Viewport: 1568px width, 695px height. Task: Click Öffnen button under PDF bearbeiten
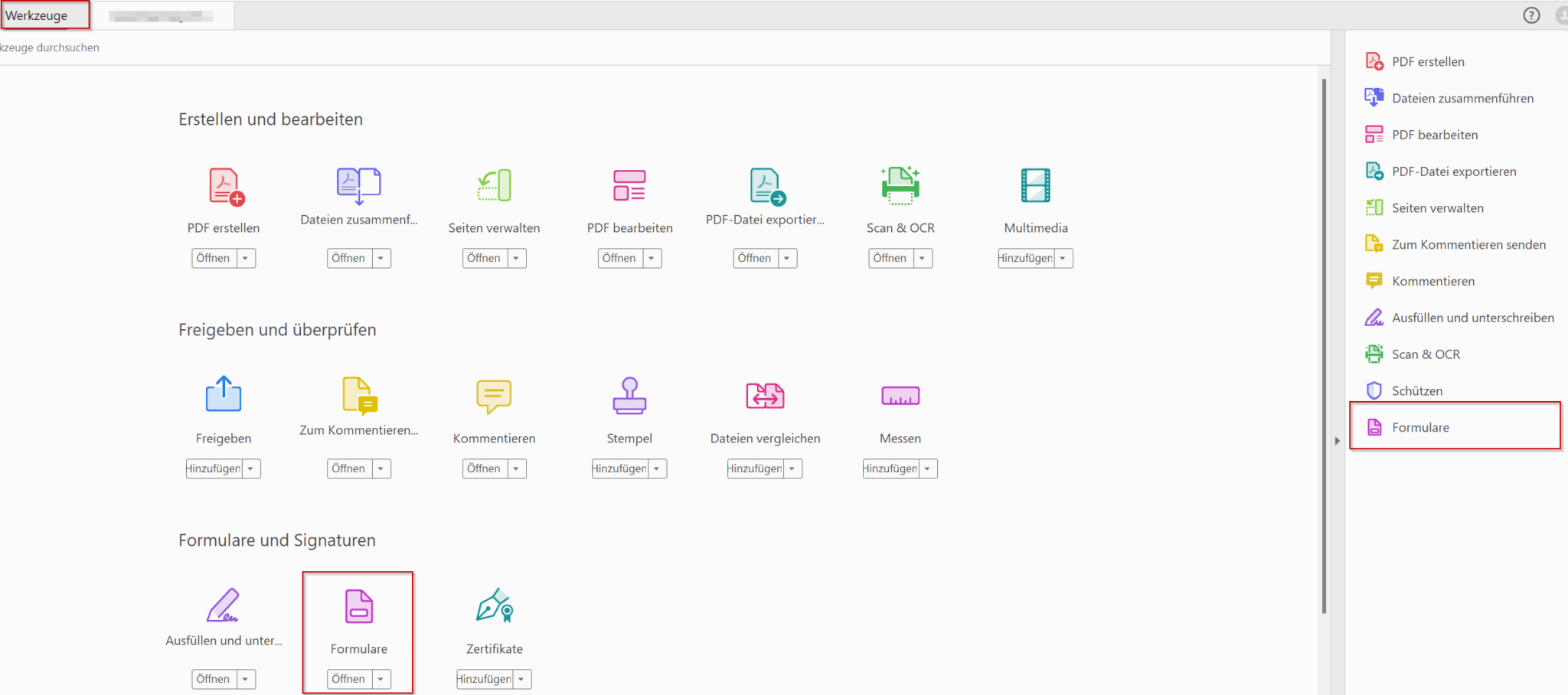click(x=619, y=259)
